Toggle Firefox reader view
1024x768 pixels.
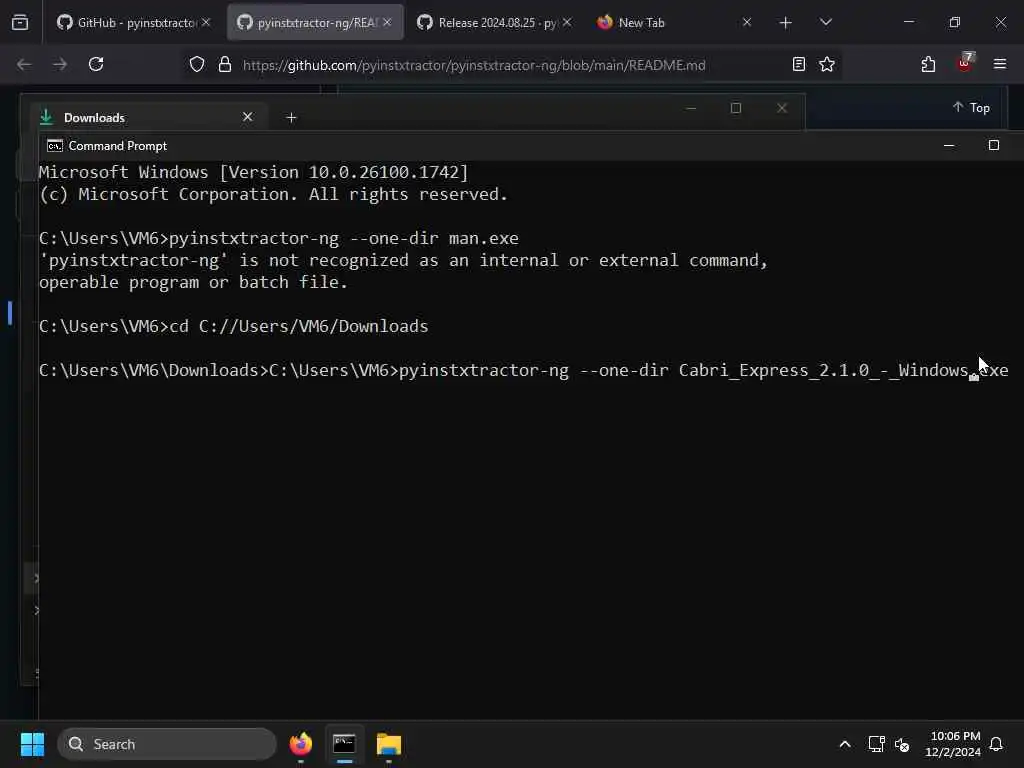point(799,64)
